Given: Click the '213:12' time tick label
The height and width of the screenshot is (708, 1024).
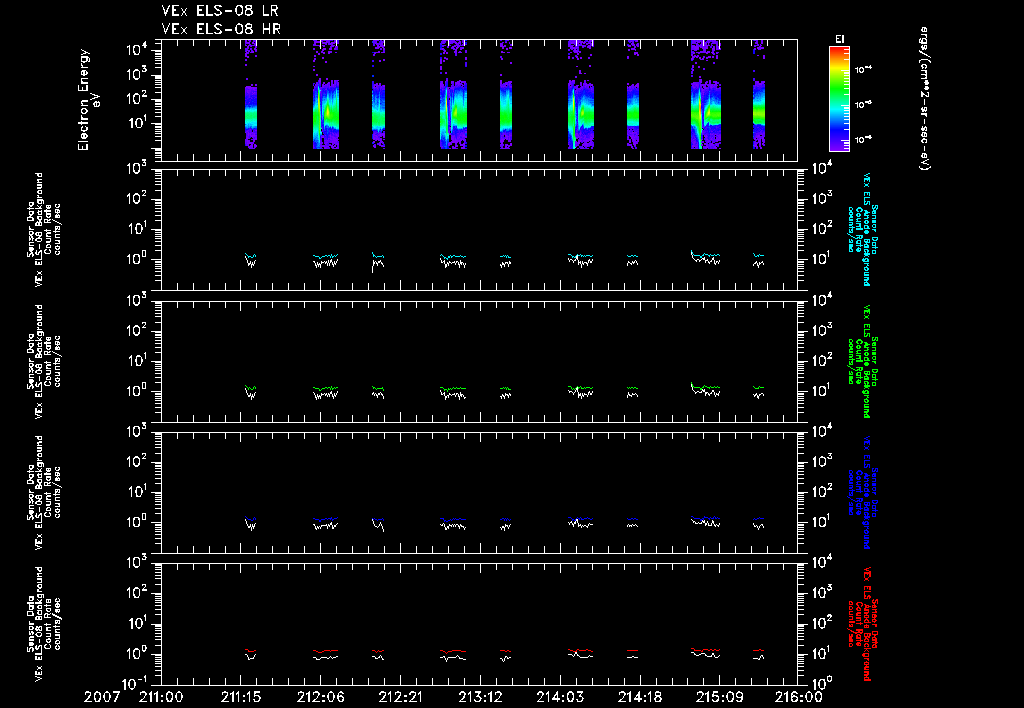Looking at the screenshot, I should [479, 697].
